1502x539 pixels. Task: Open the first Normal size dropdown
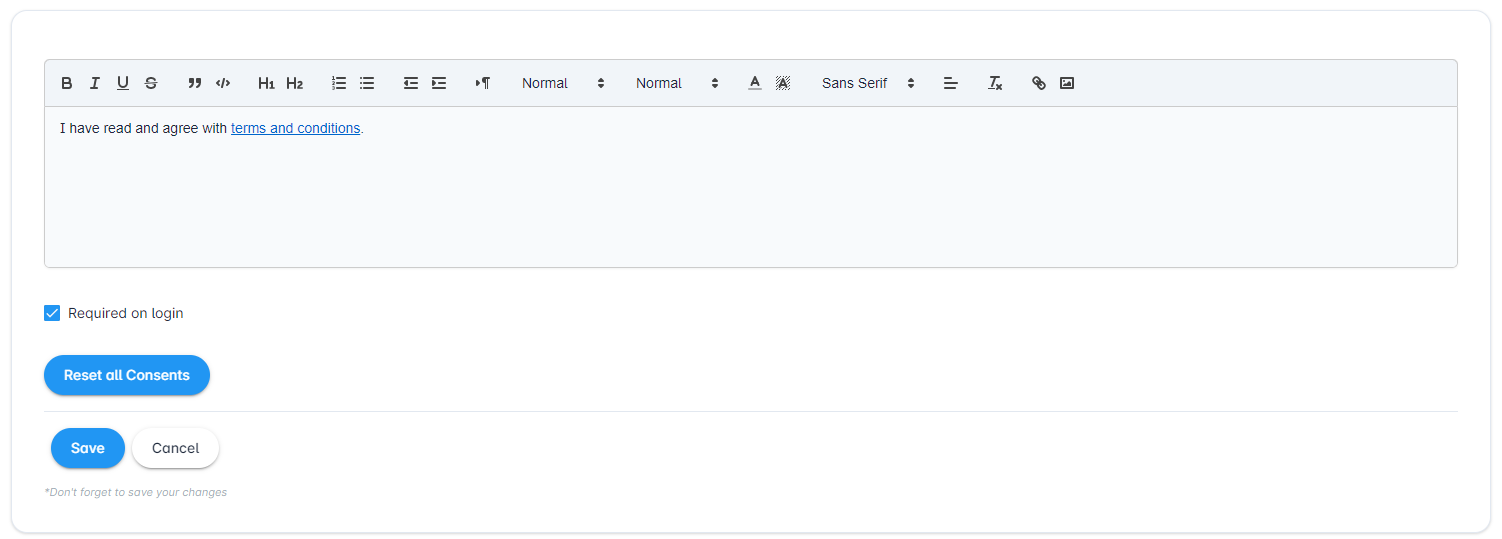(563, 83)
